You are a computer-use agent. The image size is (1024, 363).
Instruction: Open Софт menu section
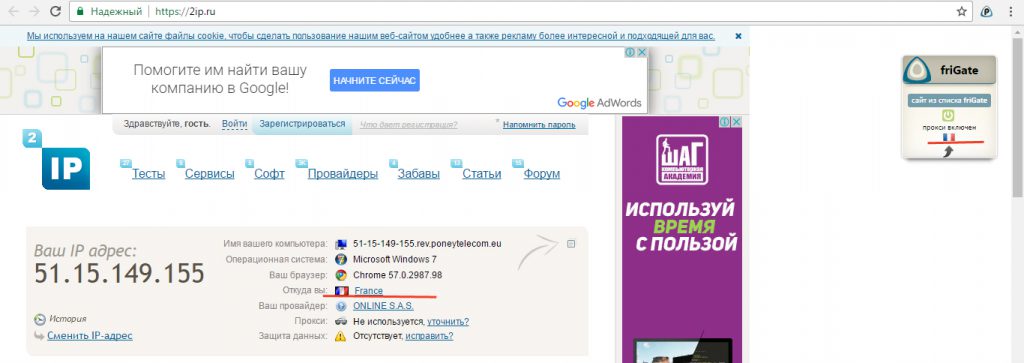269,174
